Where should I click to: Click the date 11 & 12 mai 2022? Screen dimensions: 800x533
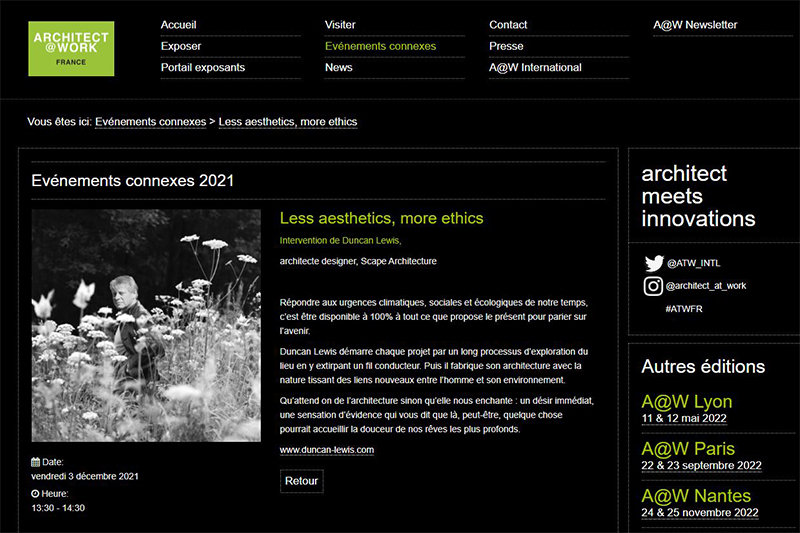tap(684, 418)
